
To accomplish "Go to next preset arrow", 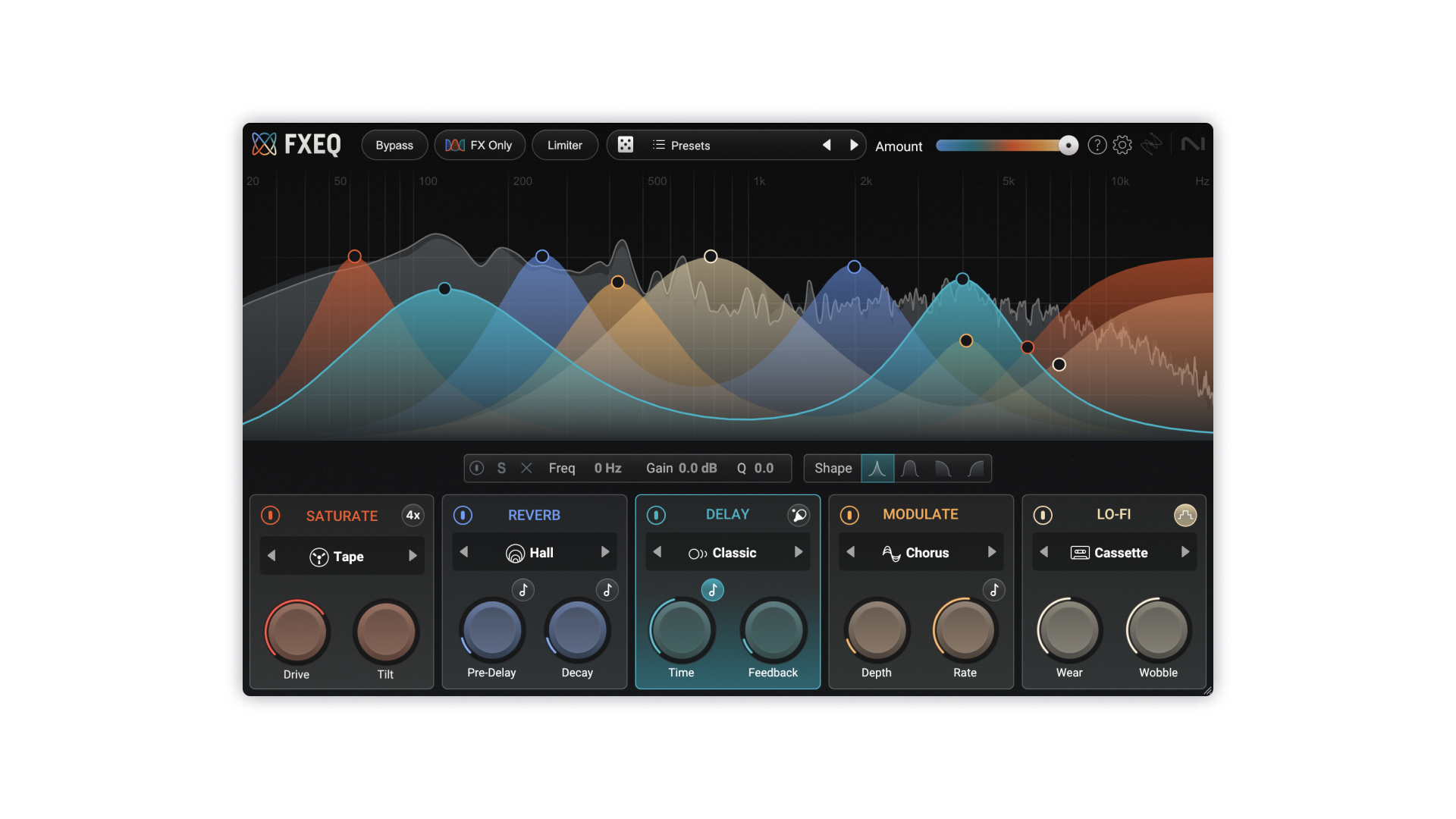I will (854, 145).
